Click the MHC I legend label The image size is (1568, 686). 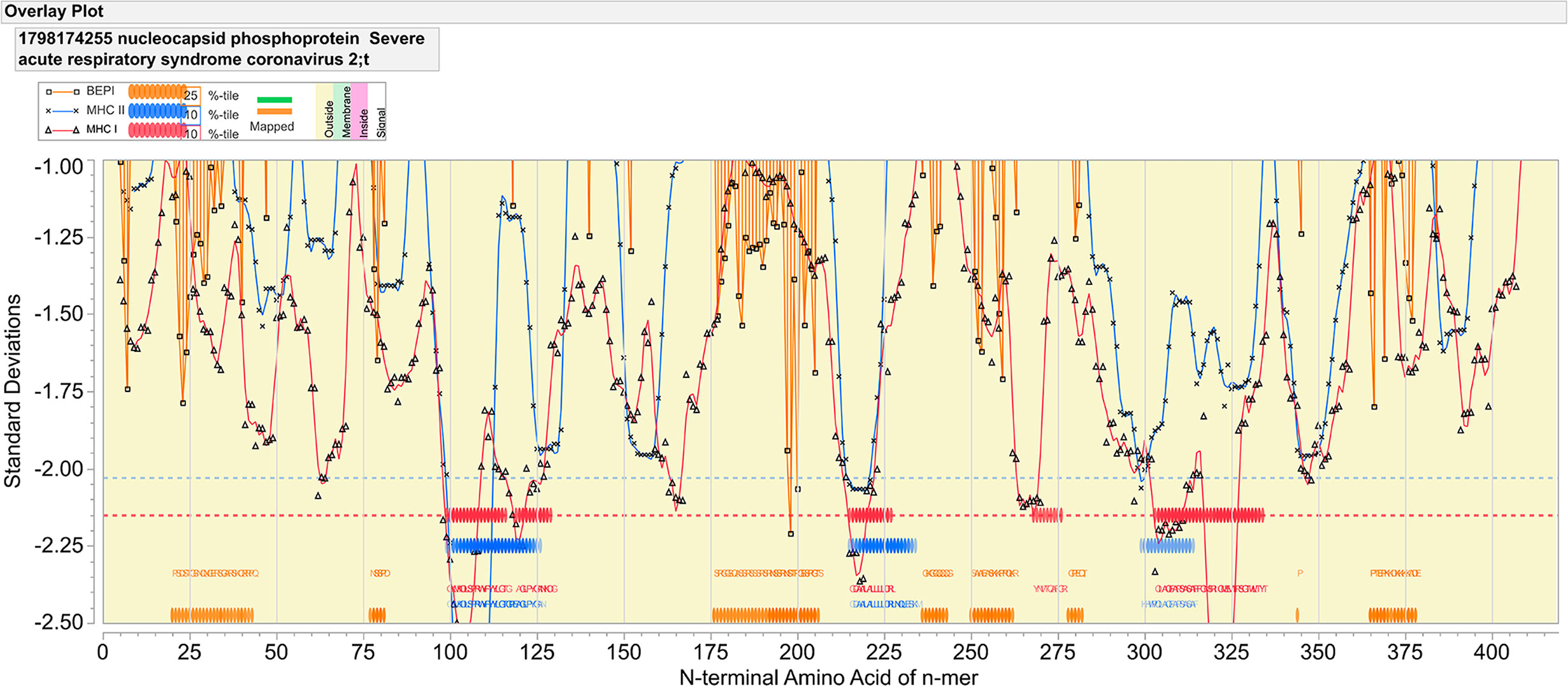[x=102, y=129]
